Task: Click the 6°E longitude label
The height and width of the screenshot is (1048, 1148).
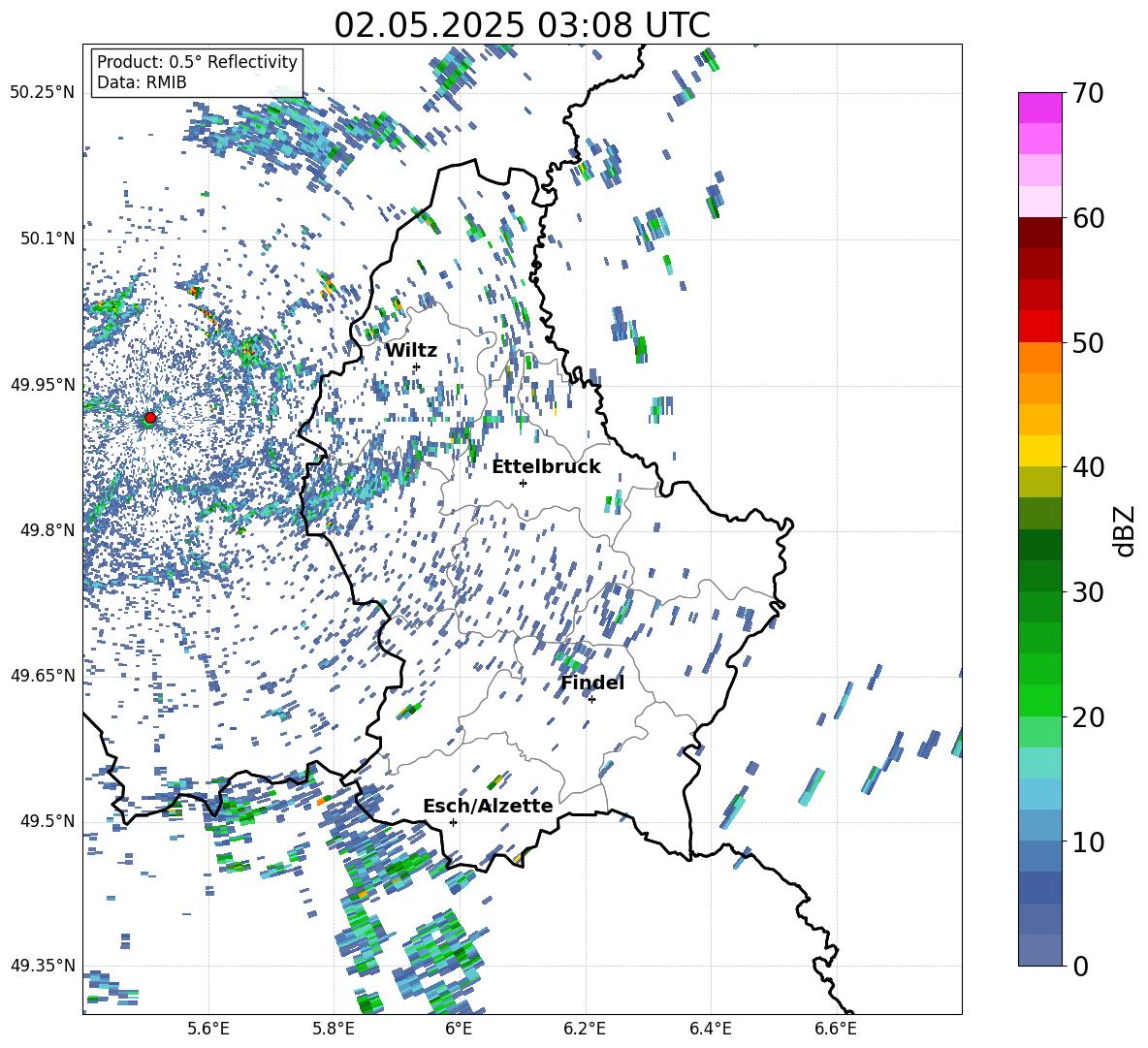Action: click(x=459, y=1029)
